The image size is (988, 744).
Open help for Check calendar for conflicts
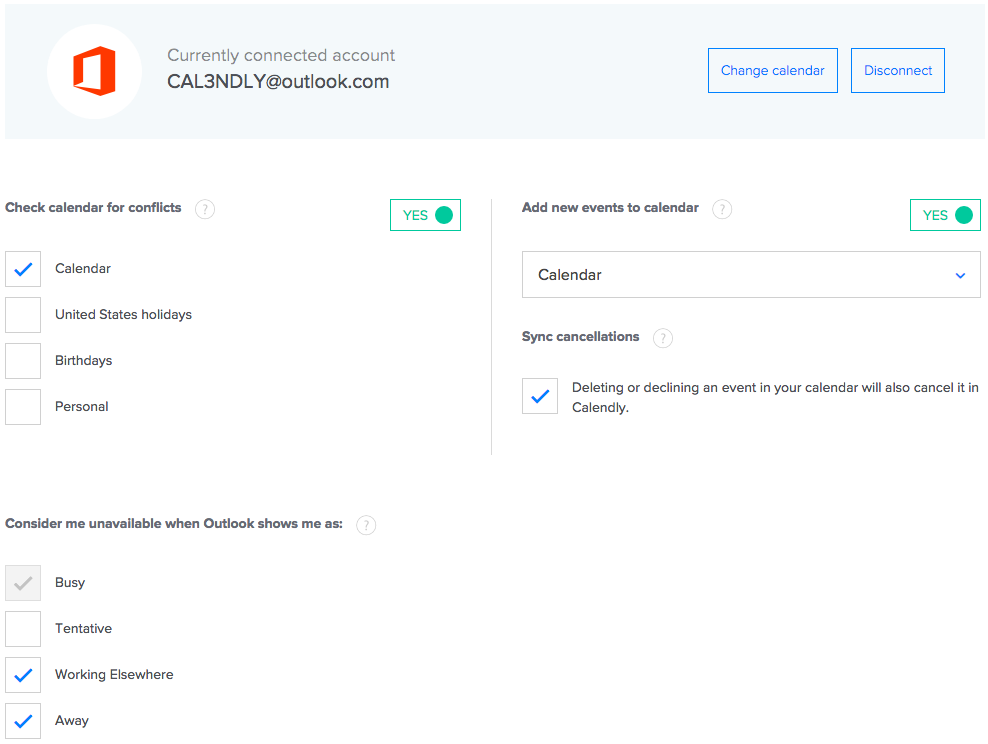[205, 209]
